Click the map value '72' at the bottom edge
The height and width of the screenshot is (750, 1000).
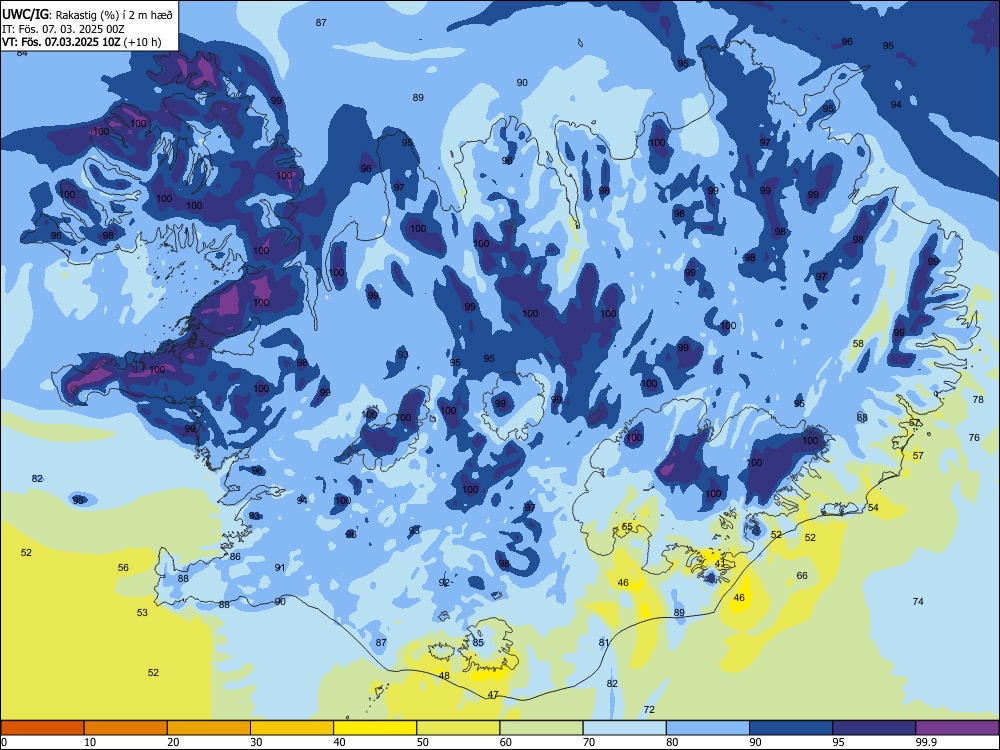(649, 709)
